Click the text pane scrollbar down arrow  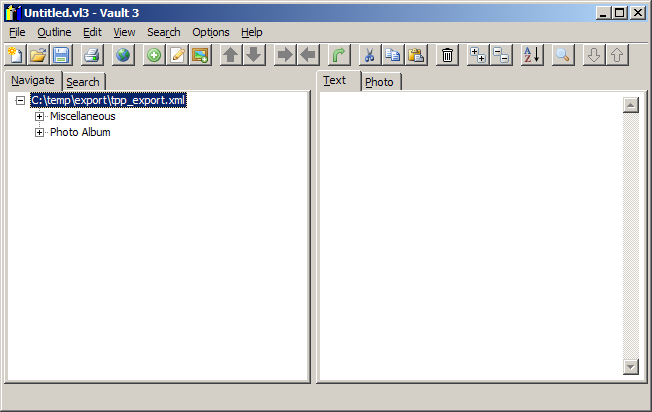630,367
